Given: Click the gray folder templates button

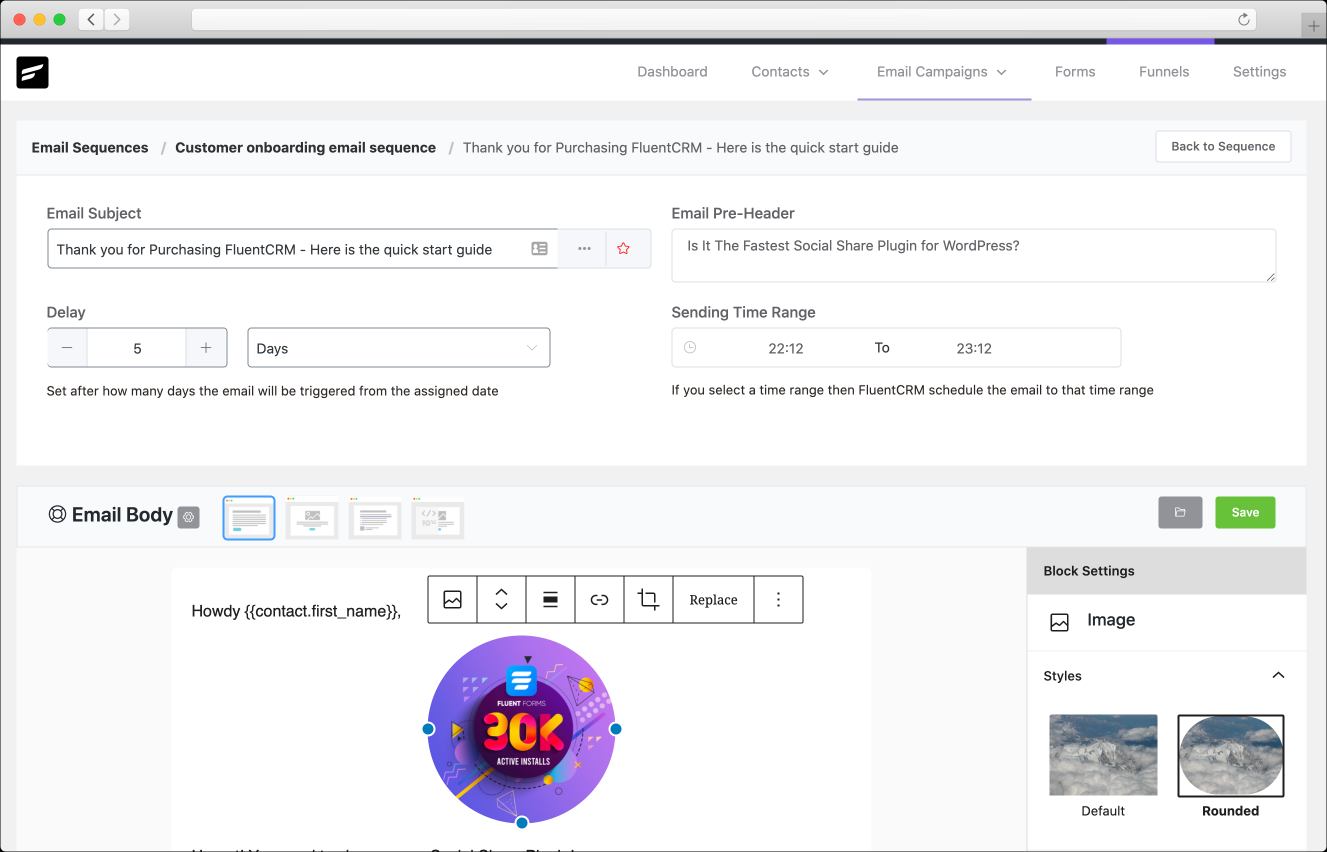Looking at the screenshot, I should tap(1180, 512).
